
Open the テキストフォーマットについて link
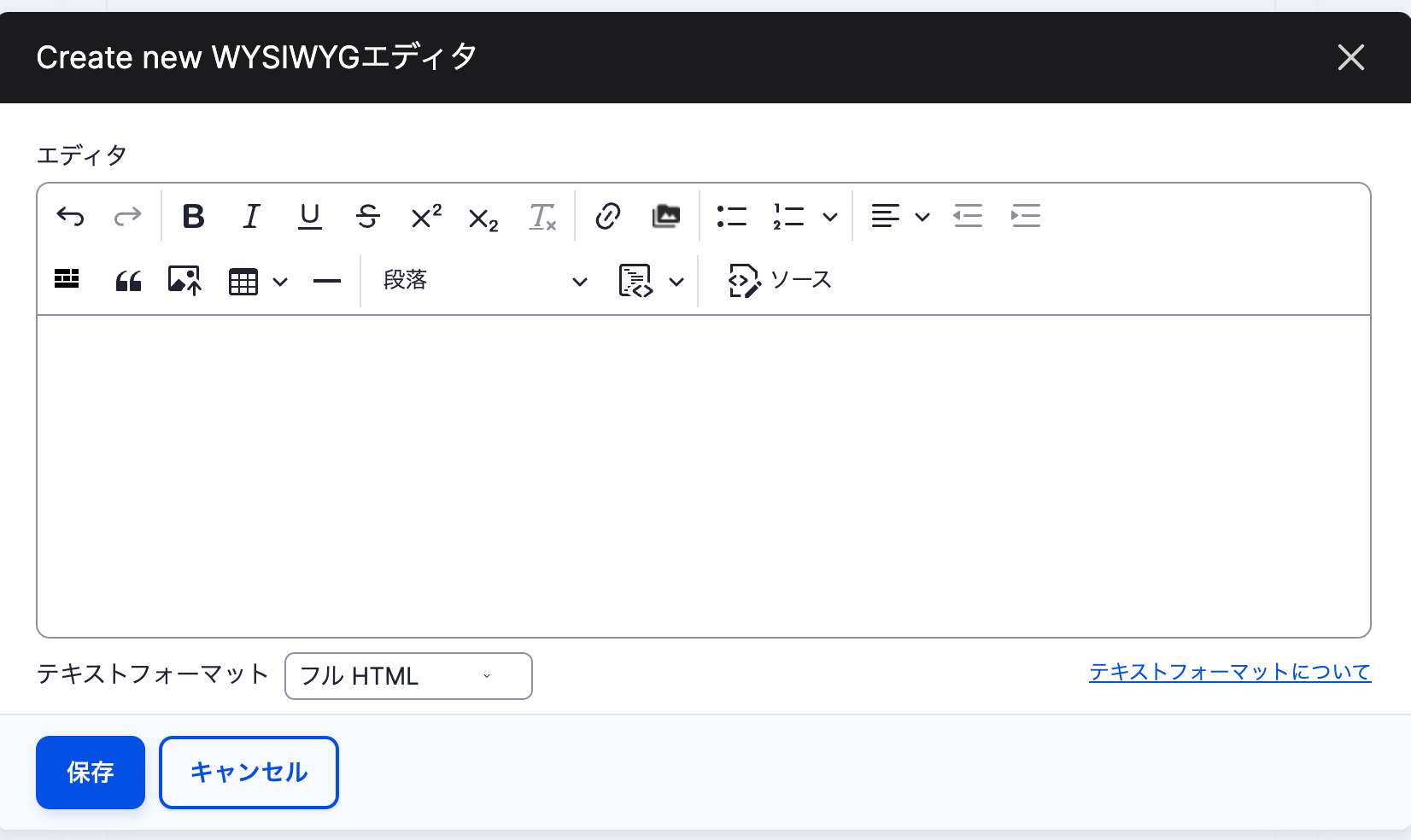1230,673
